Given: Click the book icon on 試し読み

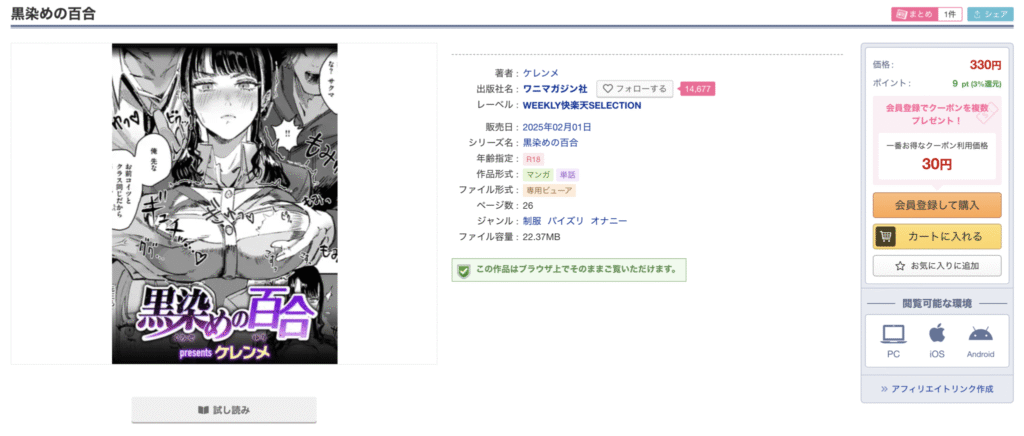Looking at the screenshot, I should 203,411.
